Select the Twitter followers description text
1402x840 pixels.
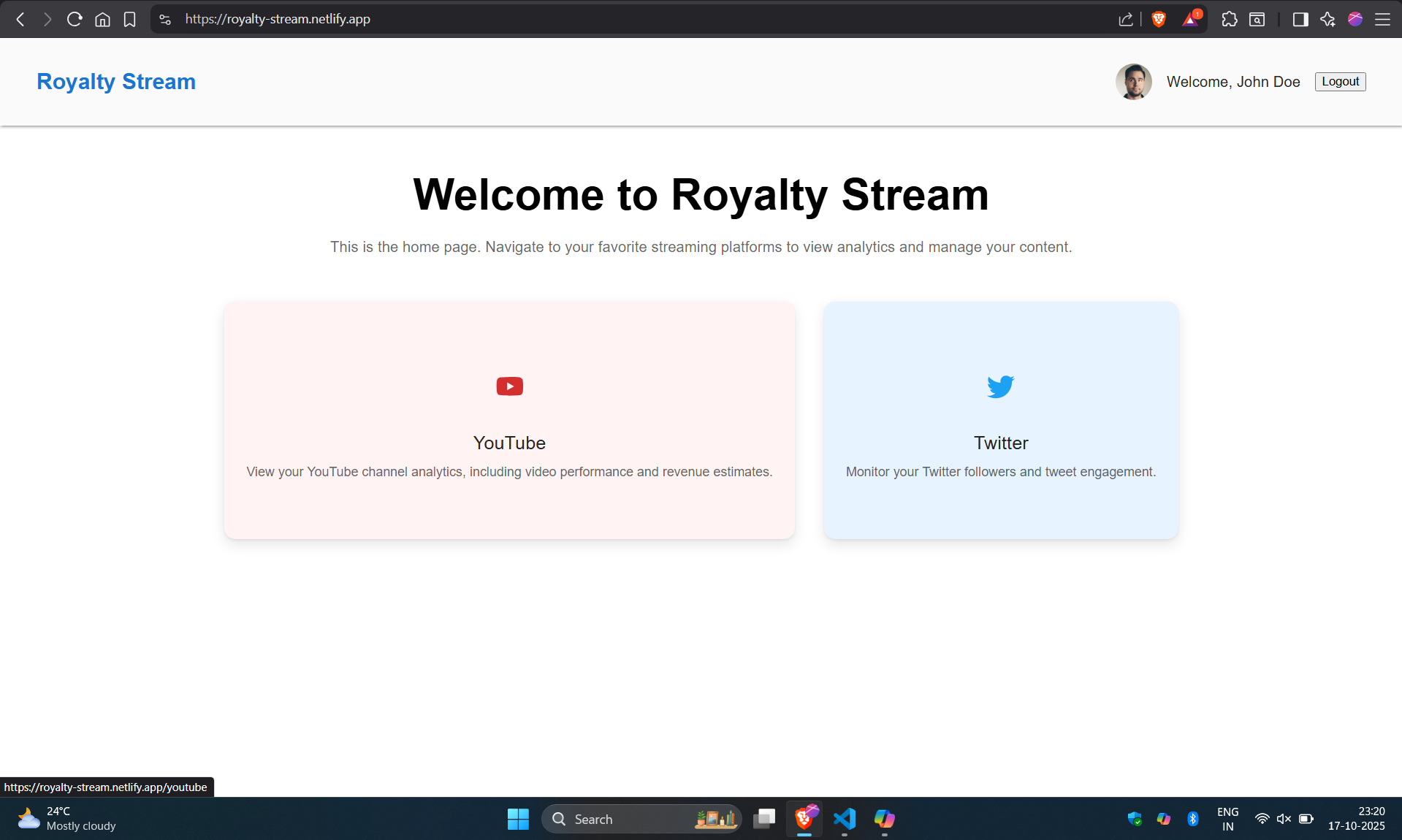click(1001, 472)
